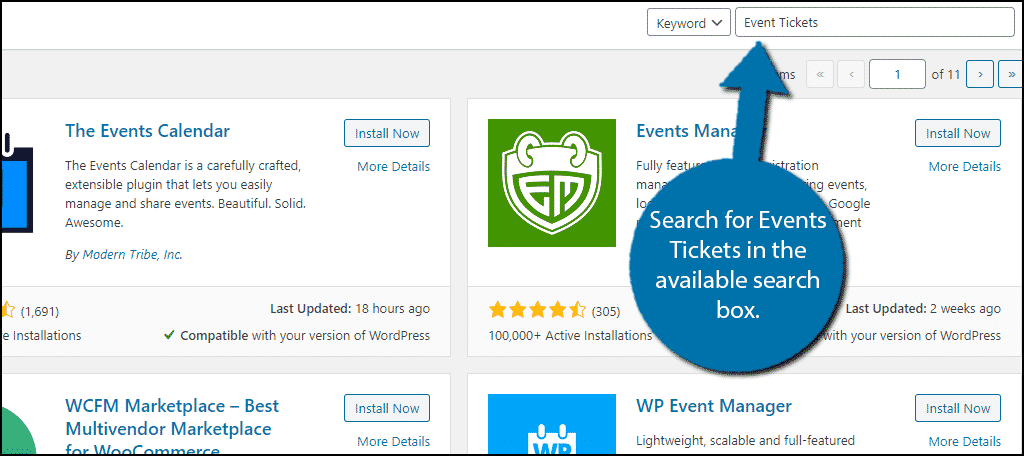Open WCFM Marketplace plugin title

[x=172, y=429]
